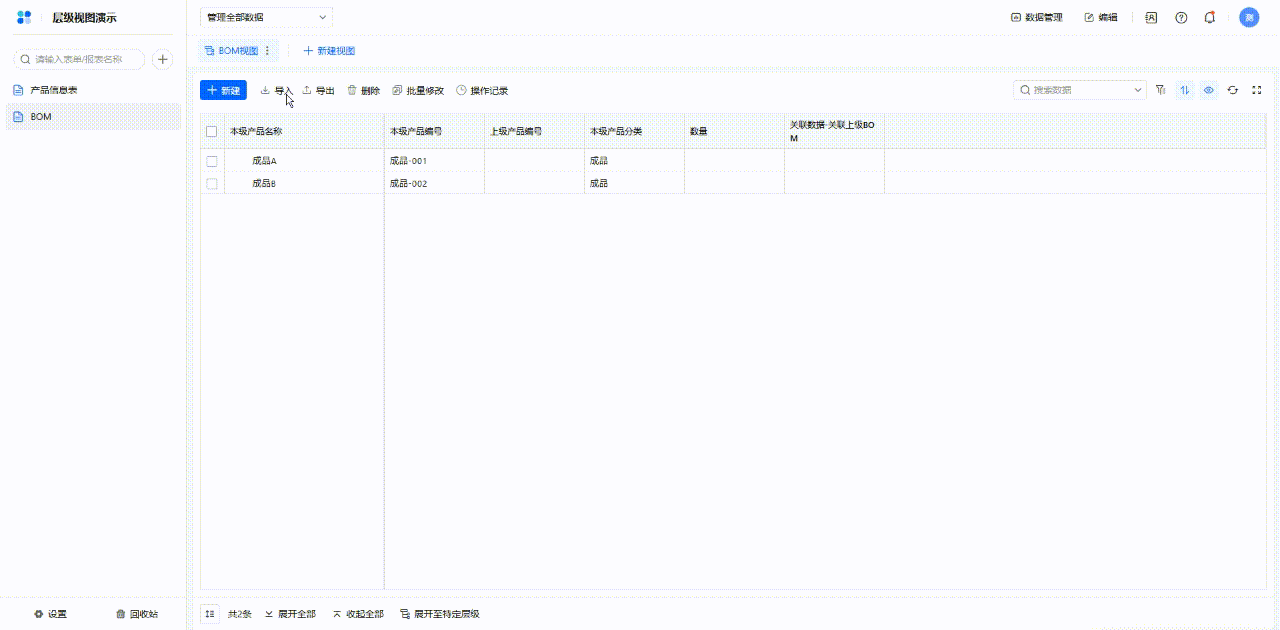Click the 导入 import button
This screenshot has height=630, width=1280.
coord(276,90)
